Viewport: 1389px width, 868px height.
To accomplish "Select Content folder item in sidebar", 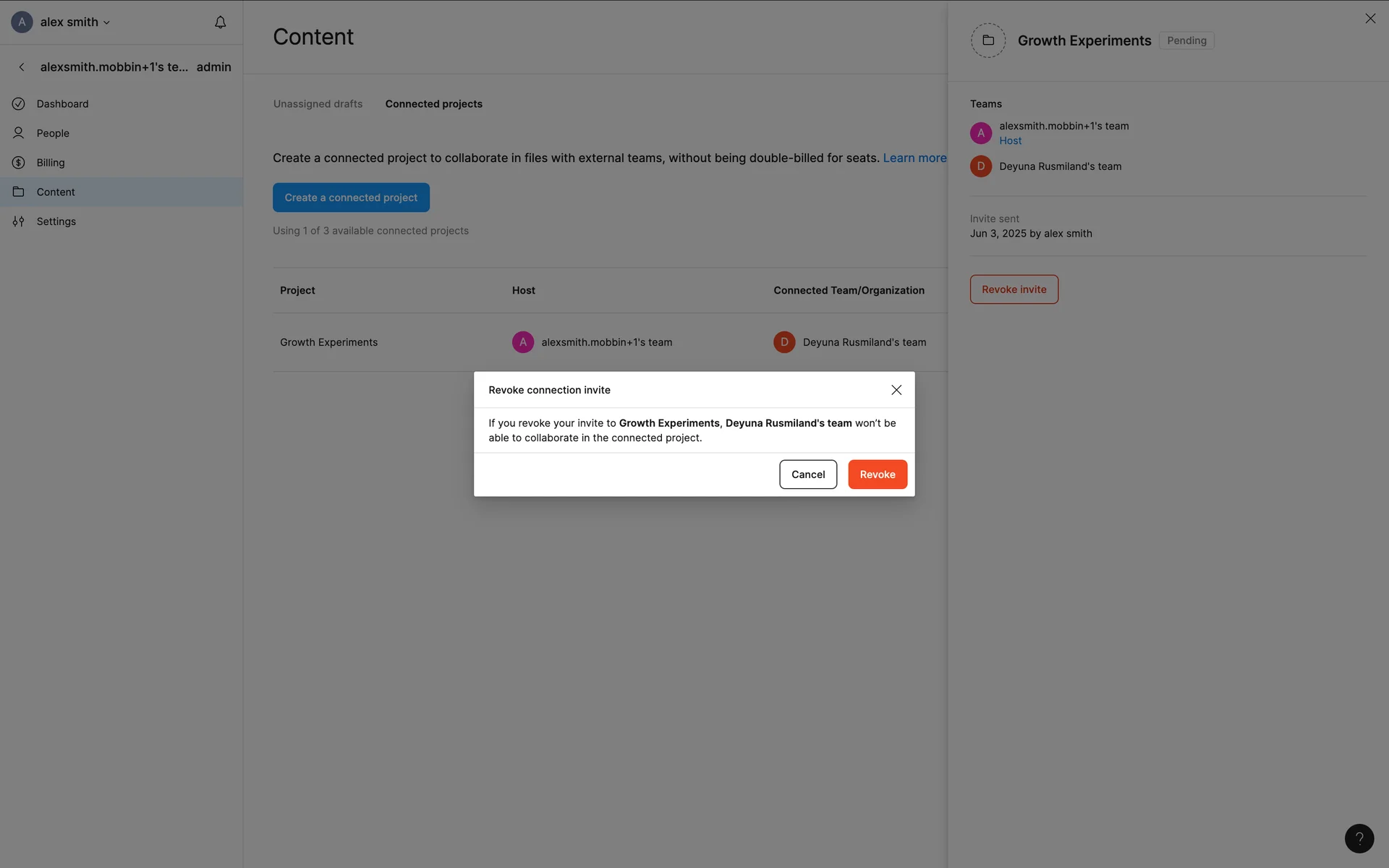I will 56,192.
